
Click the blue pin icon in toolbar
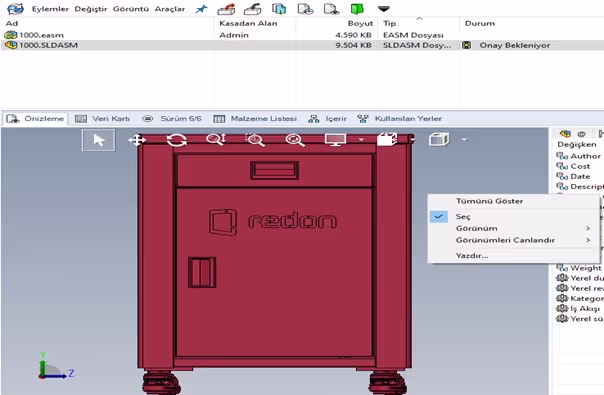tap(201, 9)
